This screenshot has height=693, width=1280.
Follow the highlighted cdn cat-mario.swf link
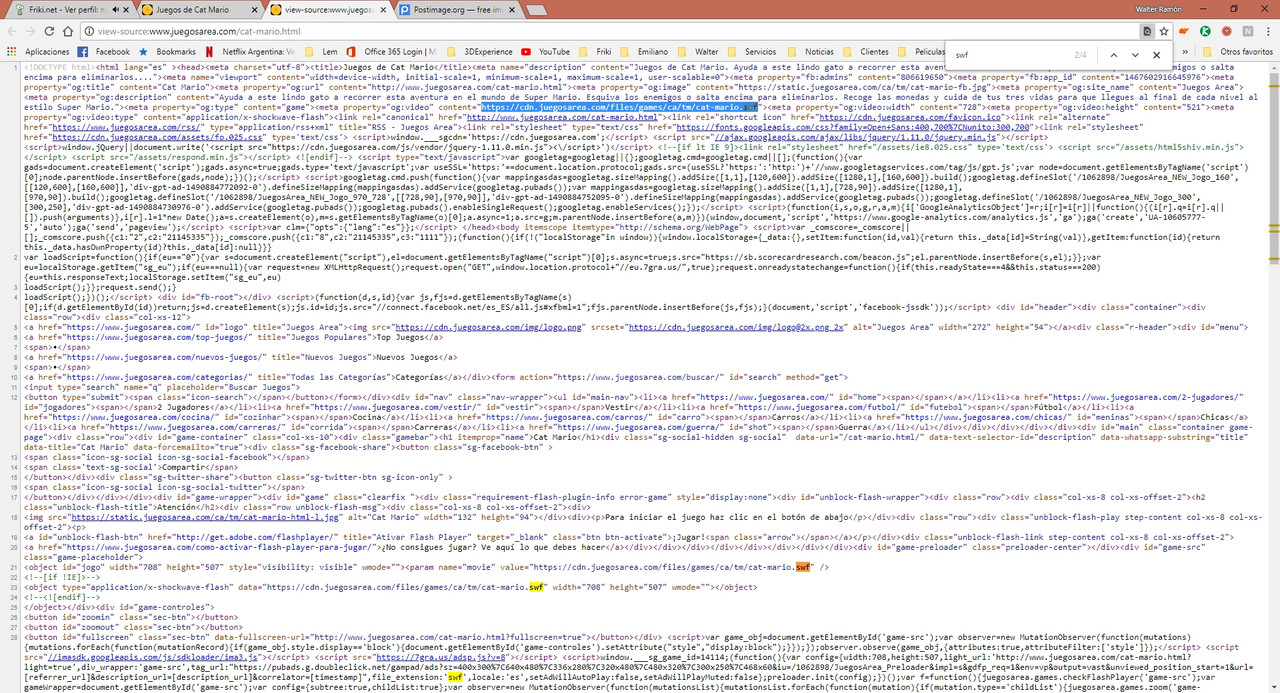pos(620,105)
